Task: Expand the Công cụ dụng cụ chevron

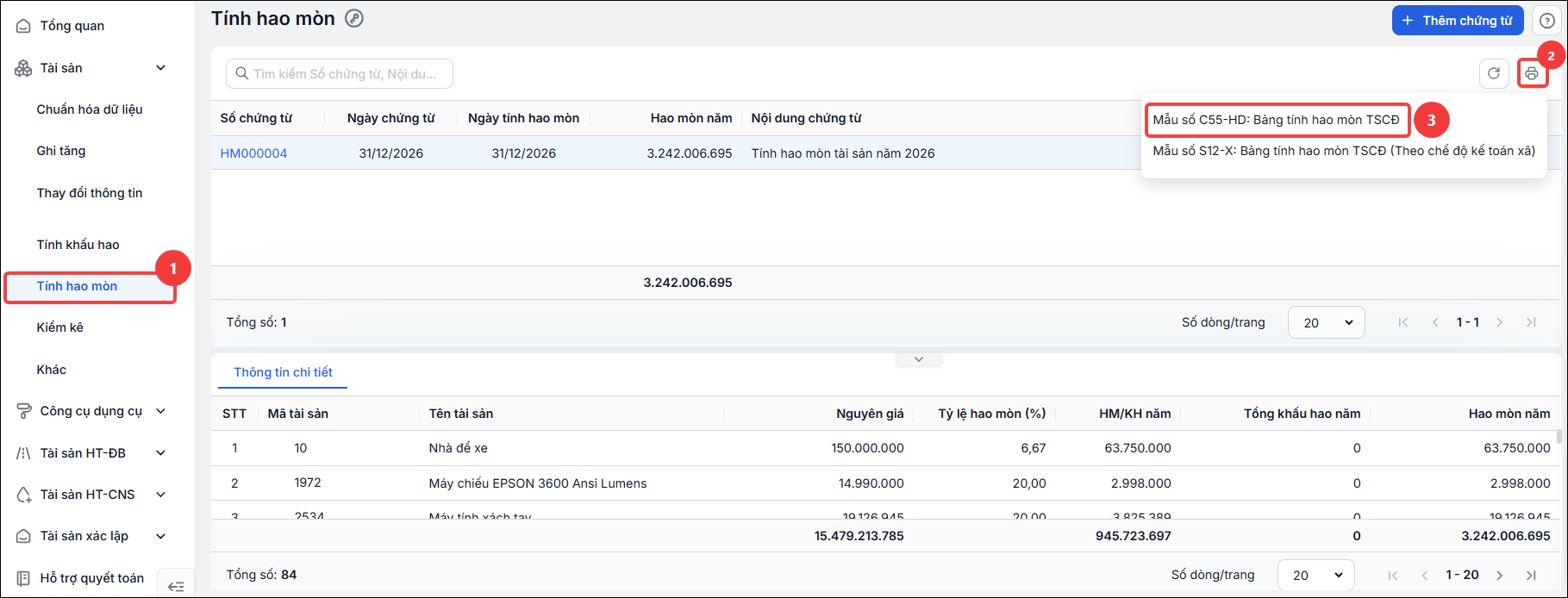Action: (160, 411)
